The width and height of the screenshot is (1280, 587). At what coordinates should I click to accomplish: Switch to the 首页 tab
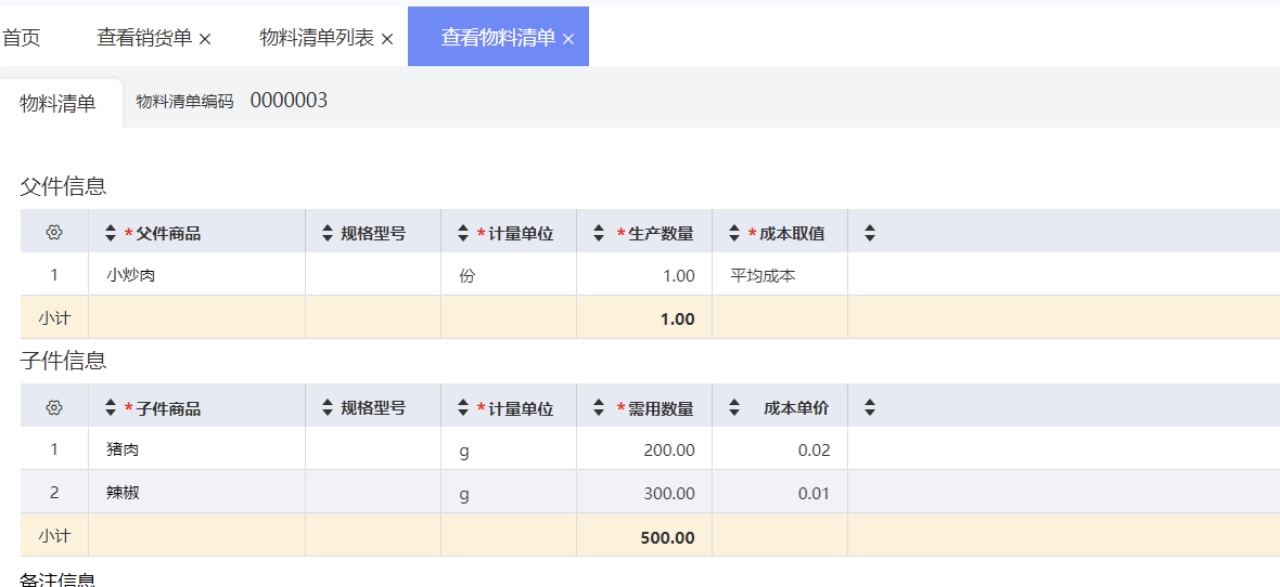[21, 38]
